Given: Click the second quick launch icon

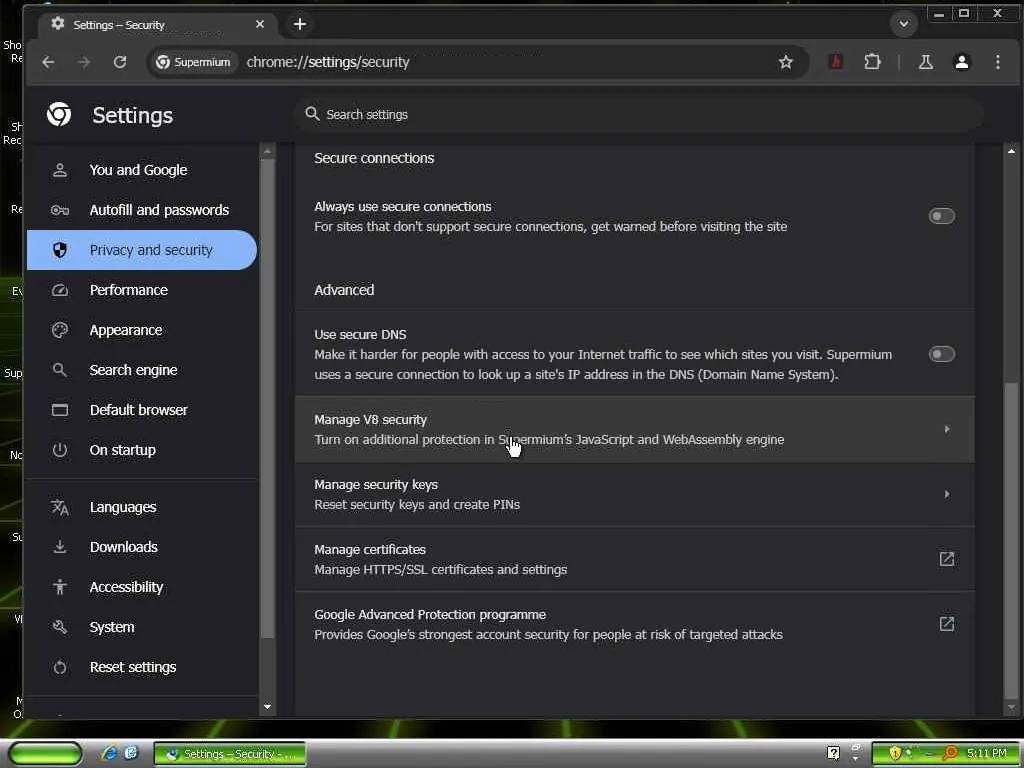Looking at the screenshot, I should click(x=131, y=753).
